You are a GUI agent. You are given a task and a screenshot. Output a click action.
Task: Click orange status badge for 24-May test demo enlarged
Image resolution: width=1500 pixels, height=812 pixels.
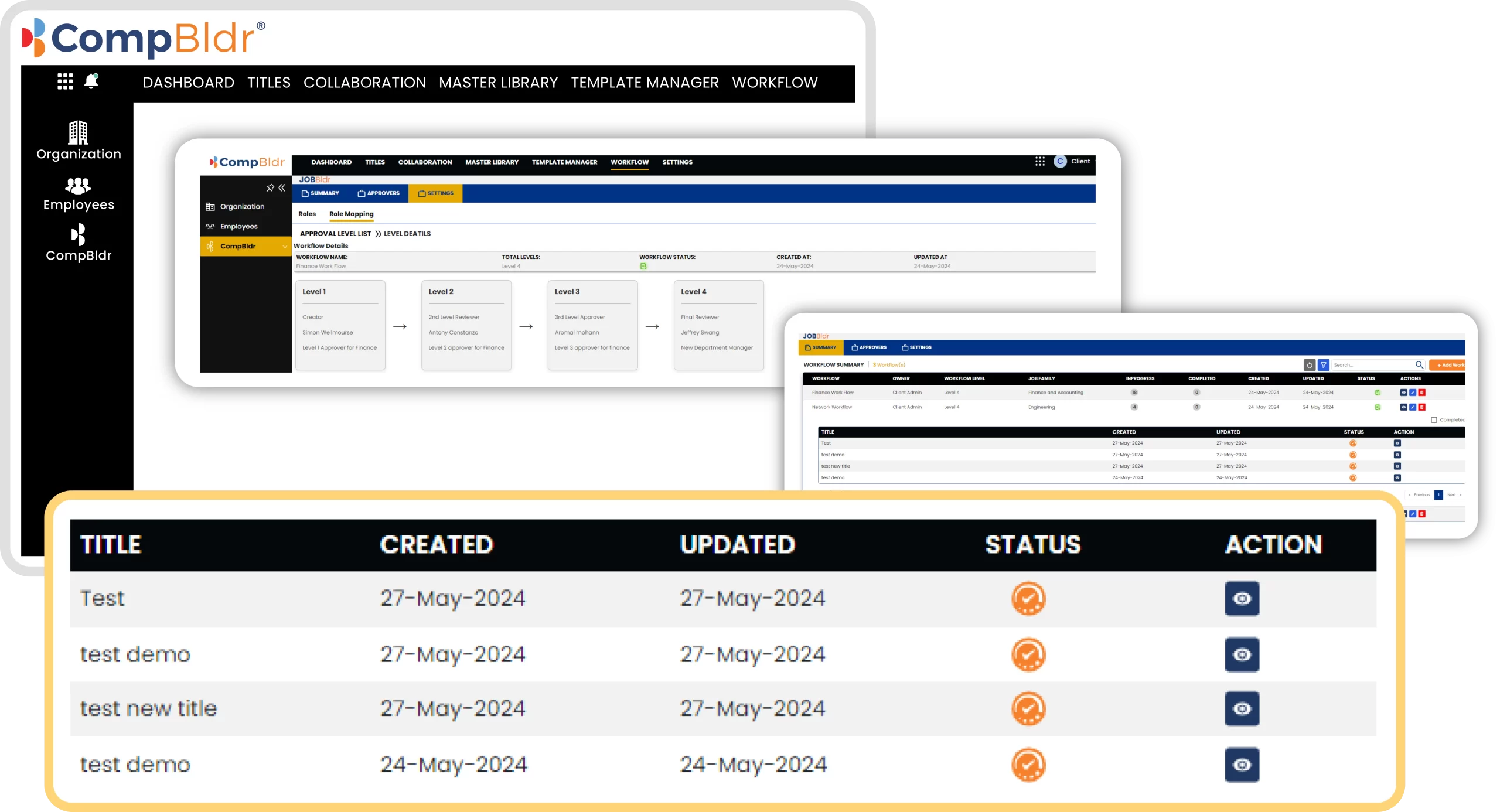coord(1028,765)
